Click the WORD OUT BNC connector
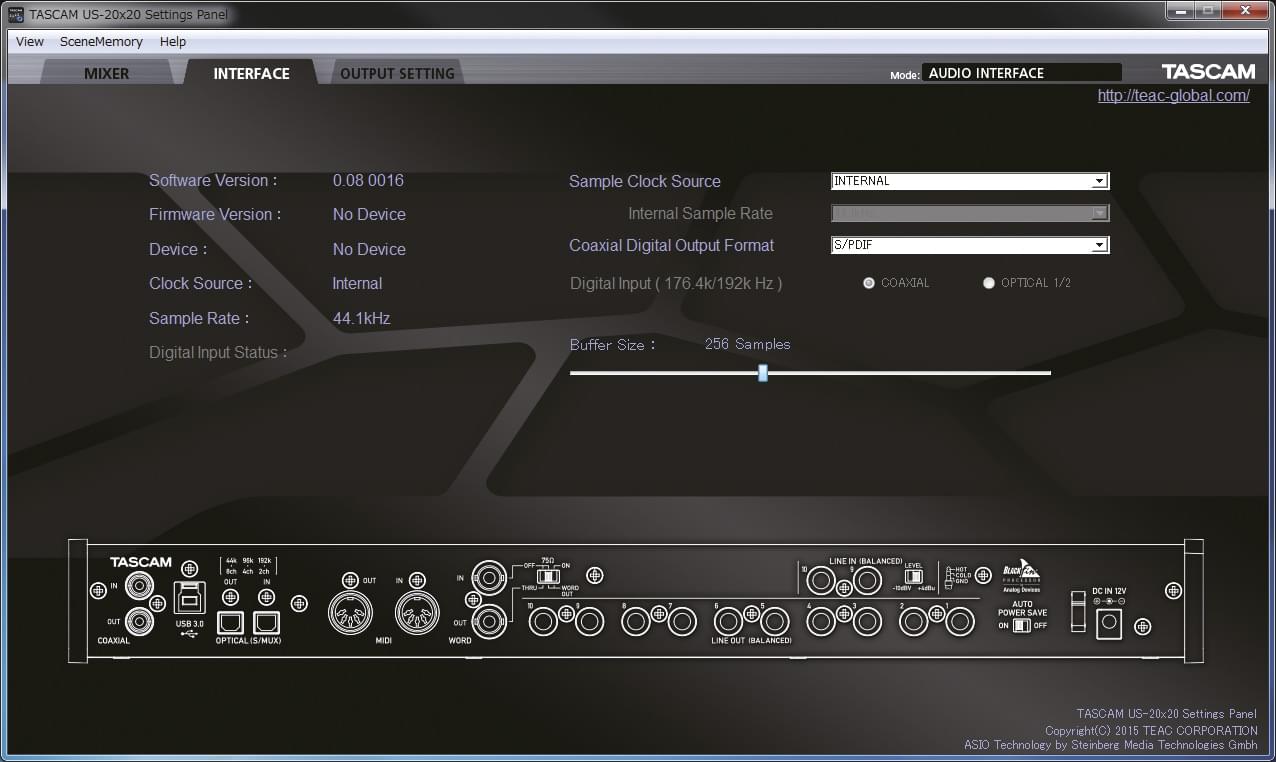The height and width of the screenshot is (762, 1276). point(488,622)
